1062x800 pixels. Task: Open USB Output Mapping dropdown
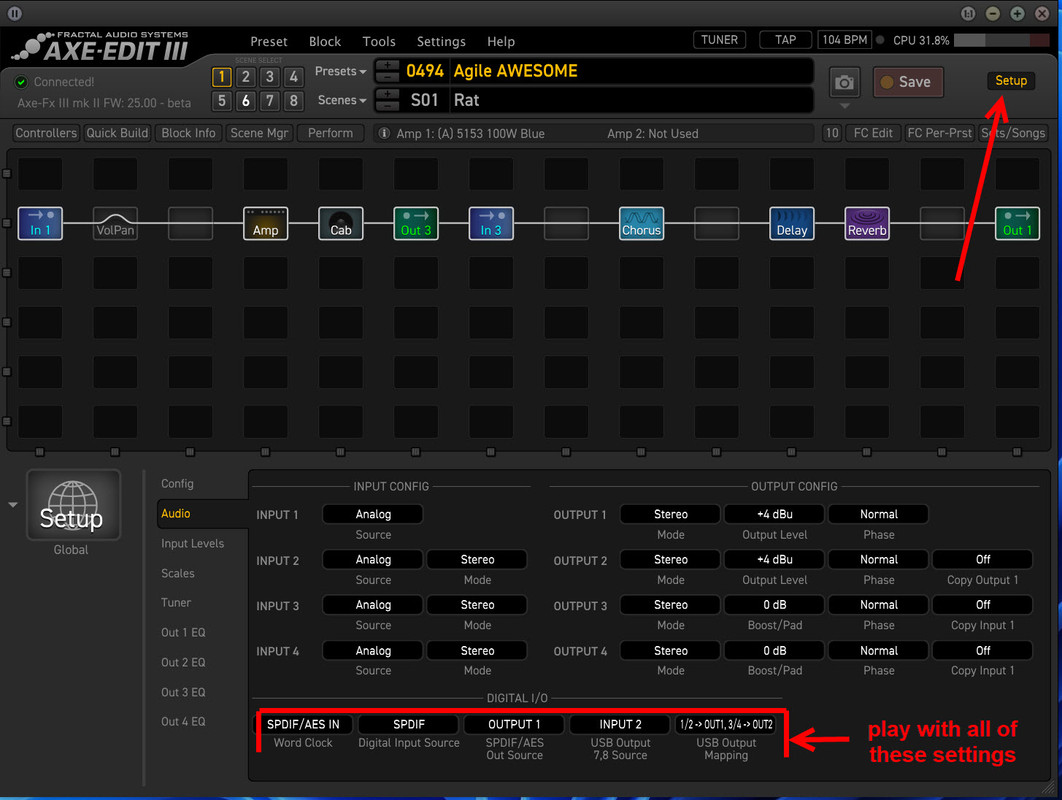(x=726, y=724)
